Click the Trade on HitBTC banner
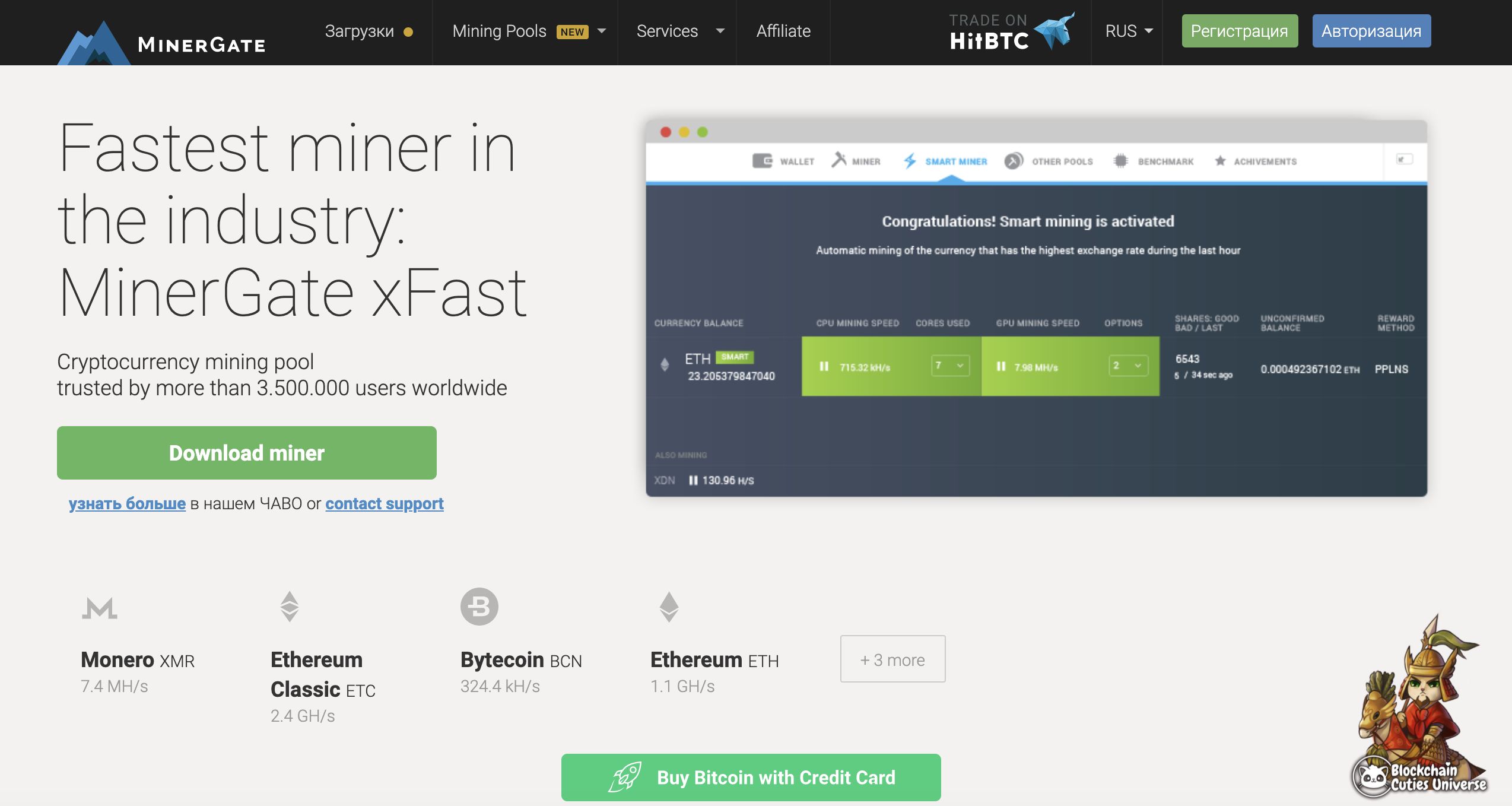1512x806 pixels. click(1011, 31)
